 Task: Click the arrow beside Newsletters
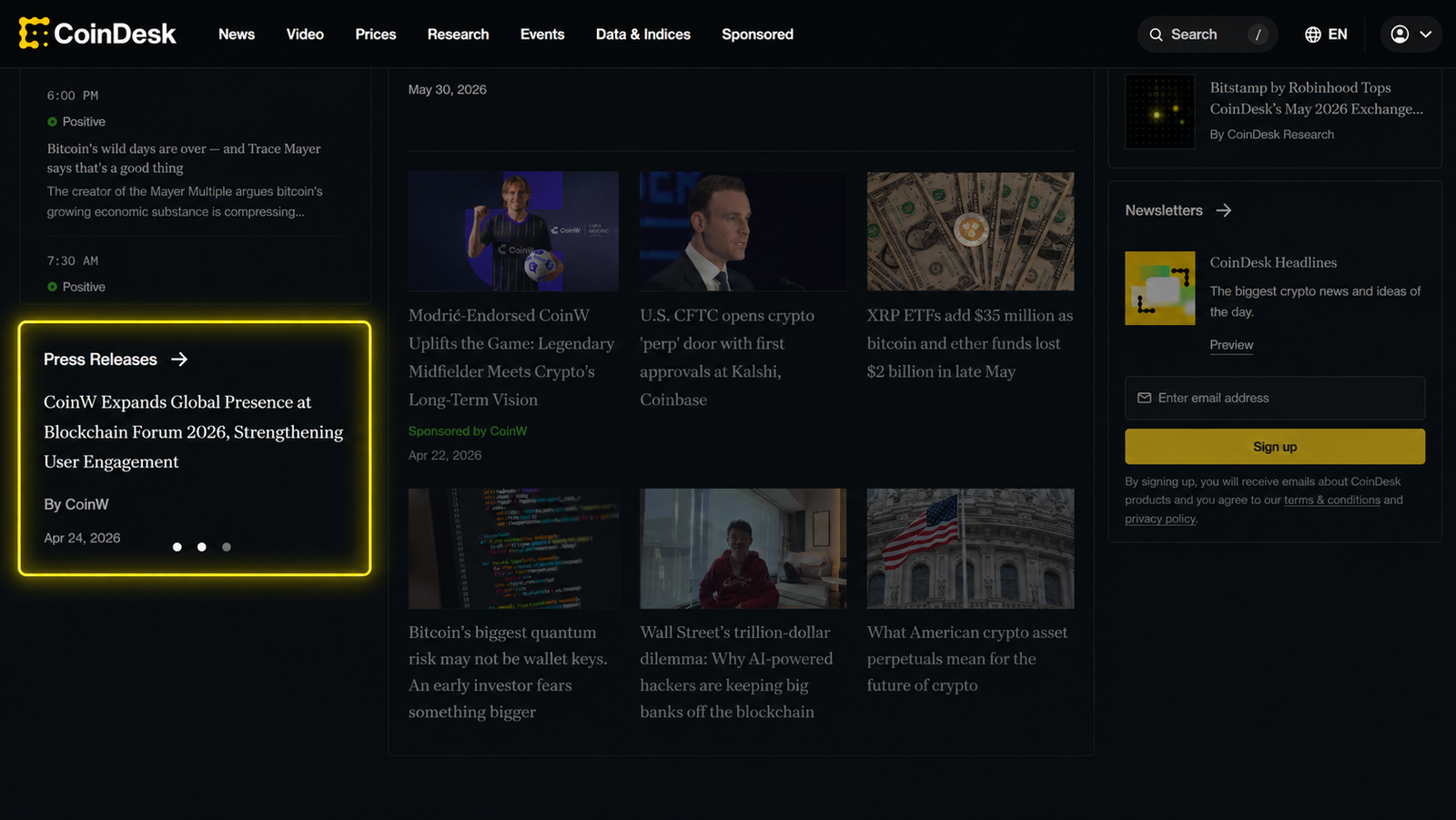(x=1224, y=210)
